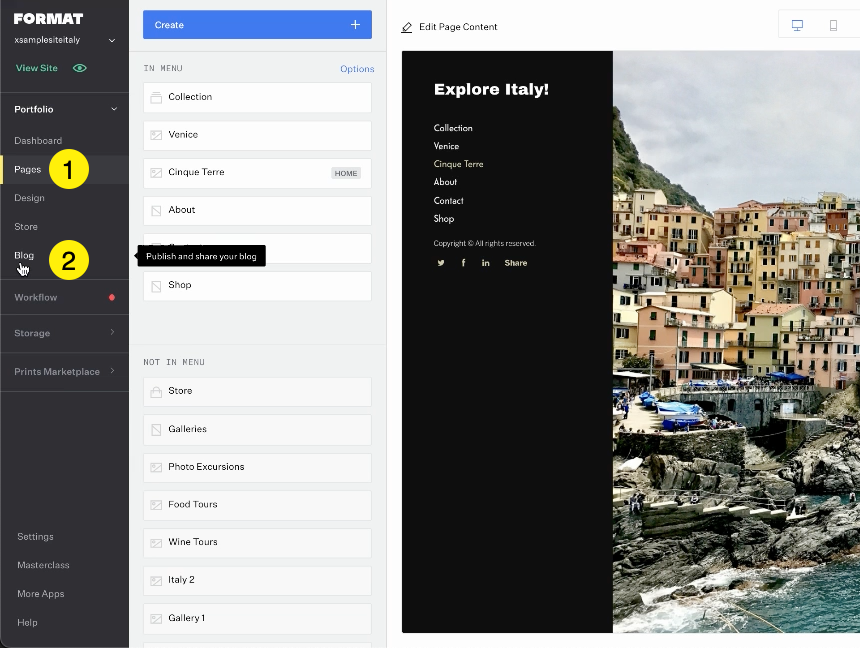
Task: Click the Collection page type icon
Action: click(x=156, y=98)
